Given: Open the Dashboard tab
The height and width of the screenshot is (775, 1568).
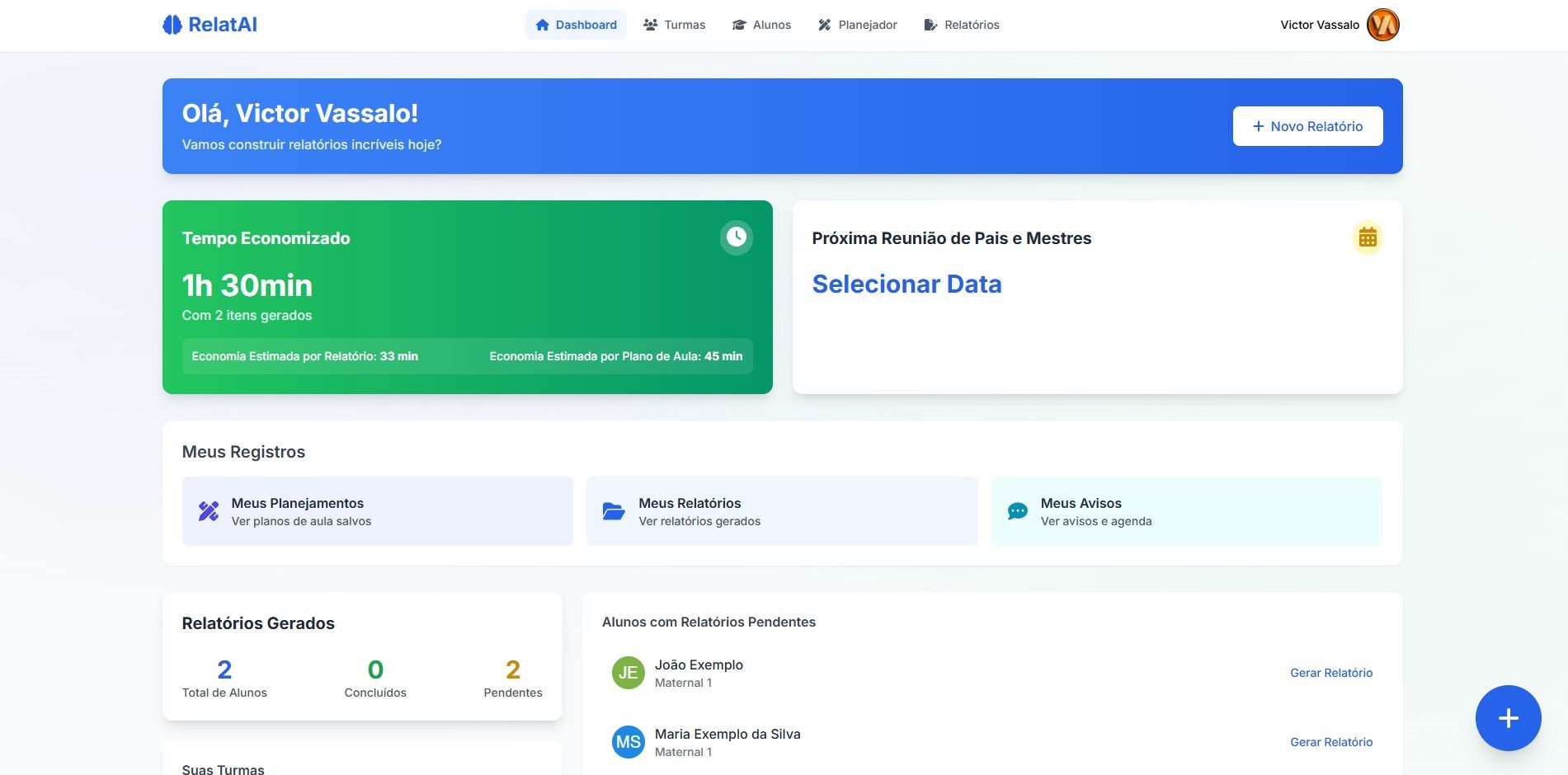Looking at the screenshot, I should tap(576, 25).
